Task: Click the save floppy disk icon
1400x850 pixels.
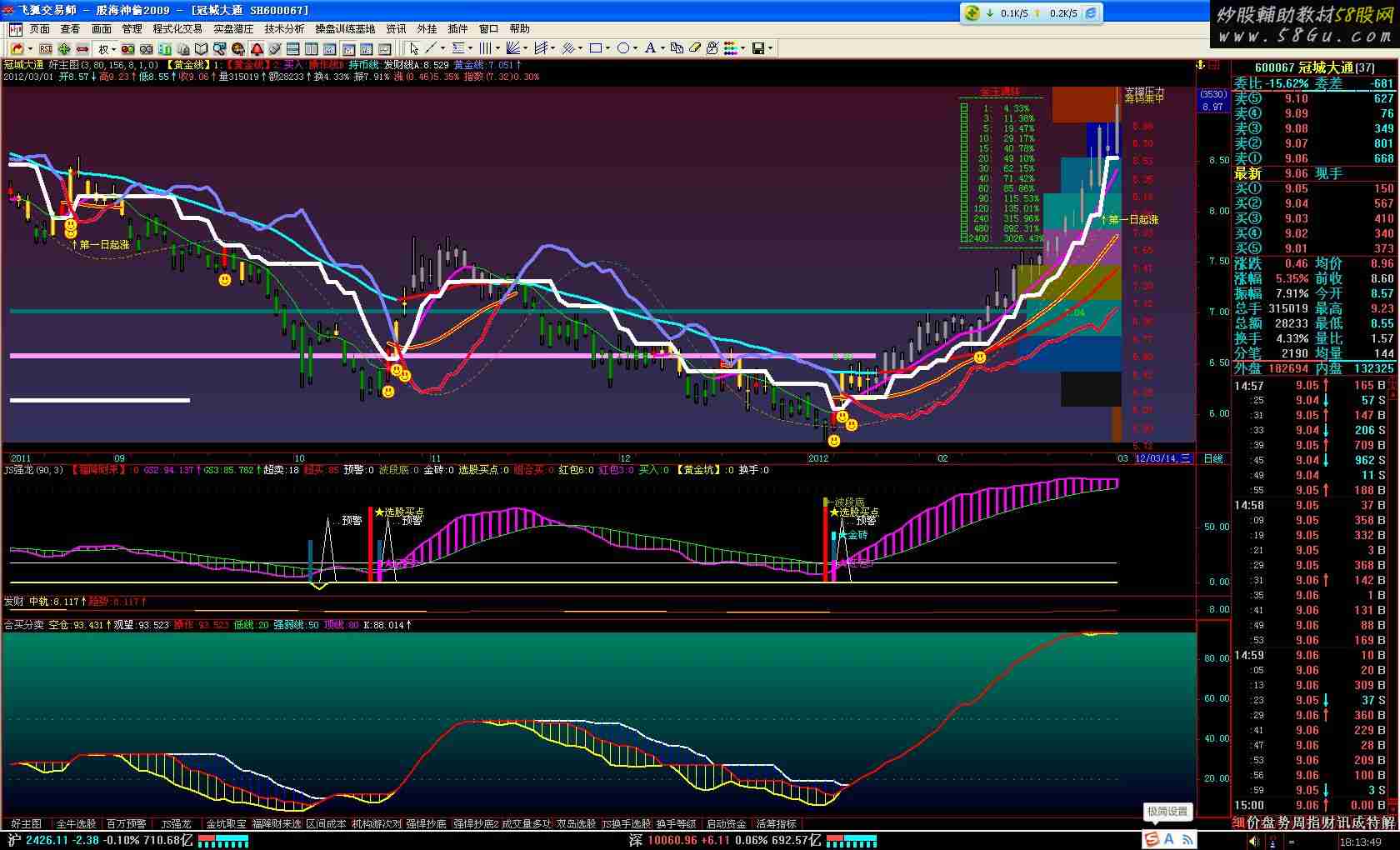Action: 758,48
